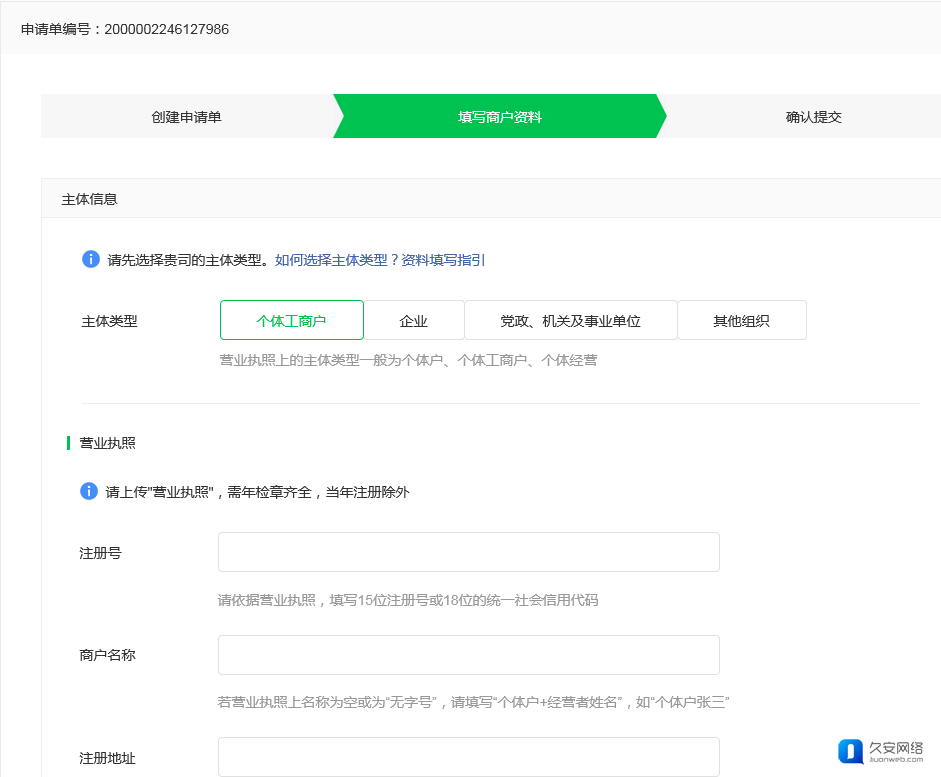Click the 久安网络 logo icon
This screenshot has width=941, height=777.
[851, 752]
